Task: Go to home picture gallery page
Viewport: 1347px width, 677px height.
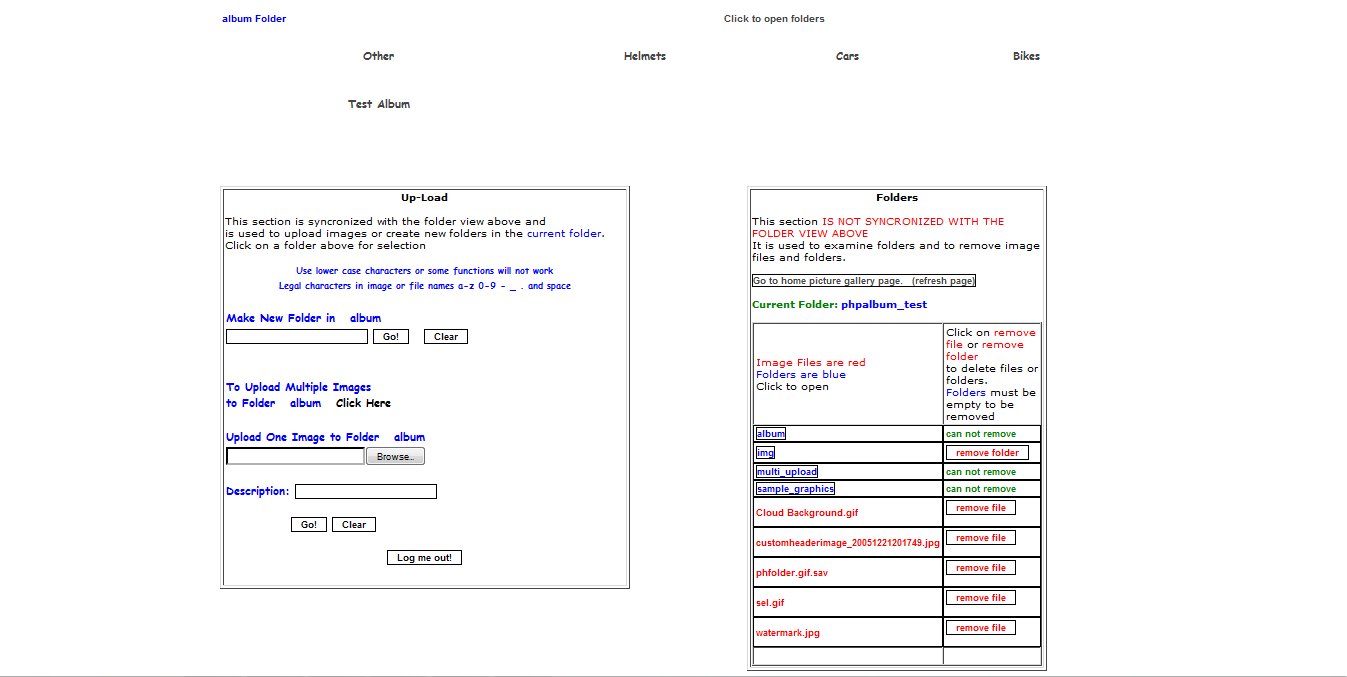Action: click(x=863, y=281)
